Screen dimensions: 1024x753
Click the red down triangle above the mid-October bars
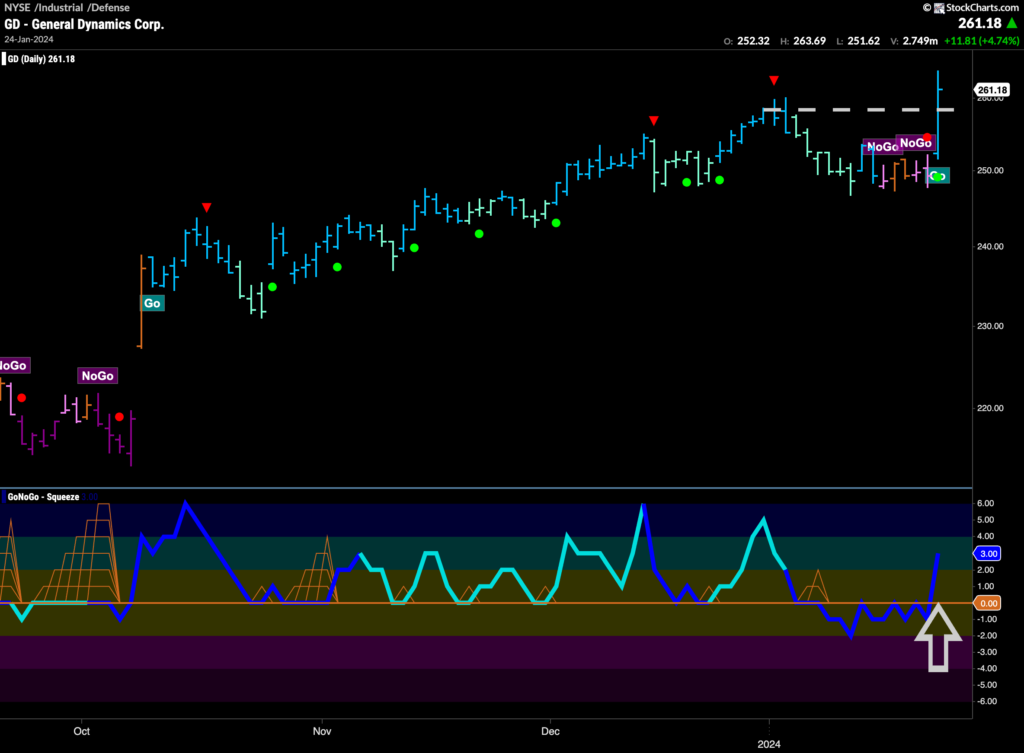[206, 207]
